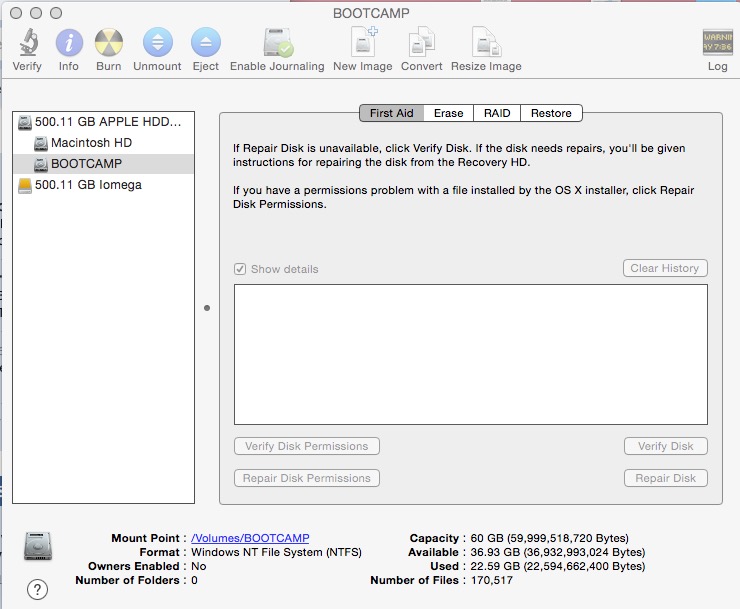Click the Format value Windows NT File System (NTFS)

pos(276,552)
